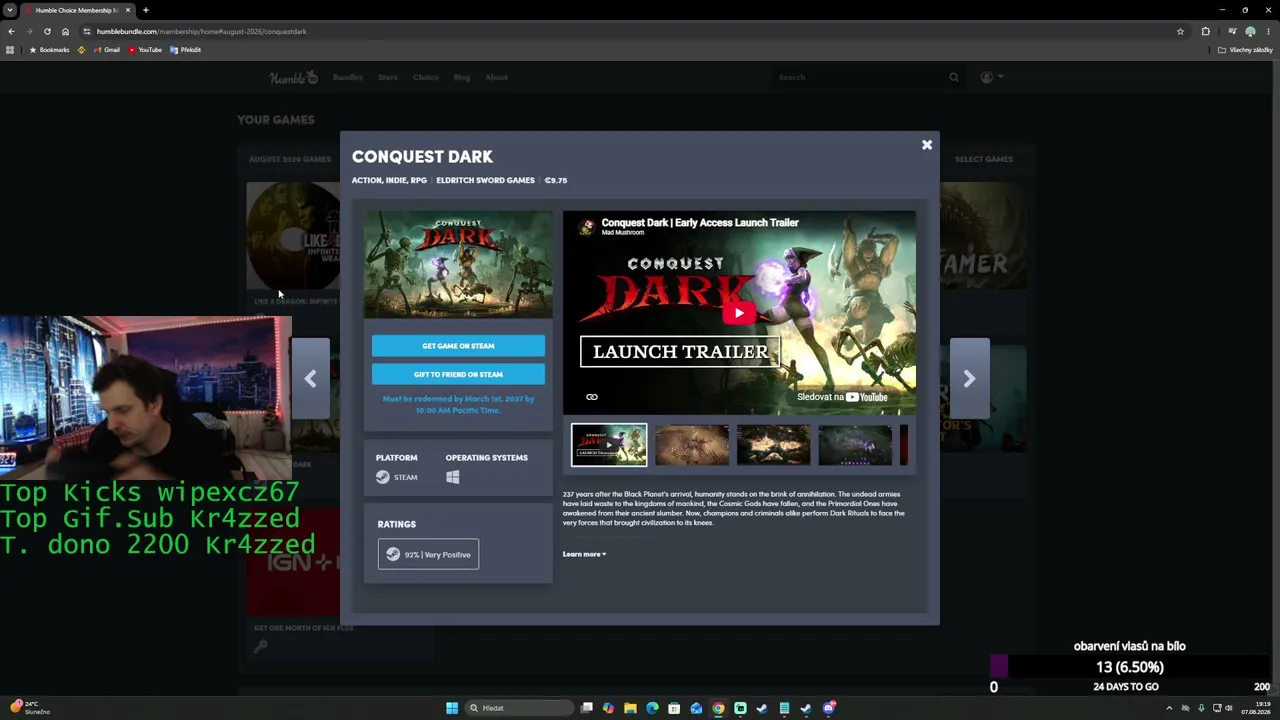Open the Windows Start menu

(452, 708)
